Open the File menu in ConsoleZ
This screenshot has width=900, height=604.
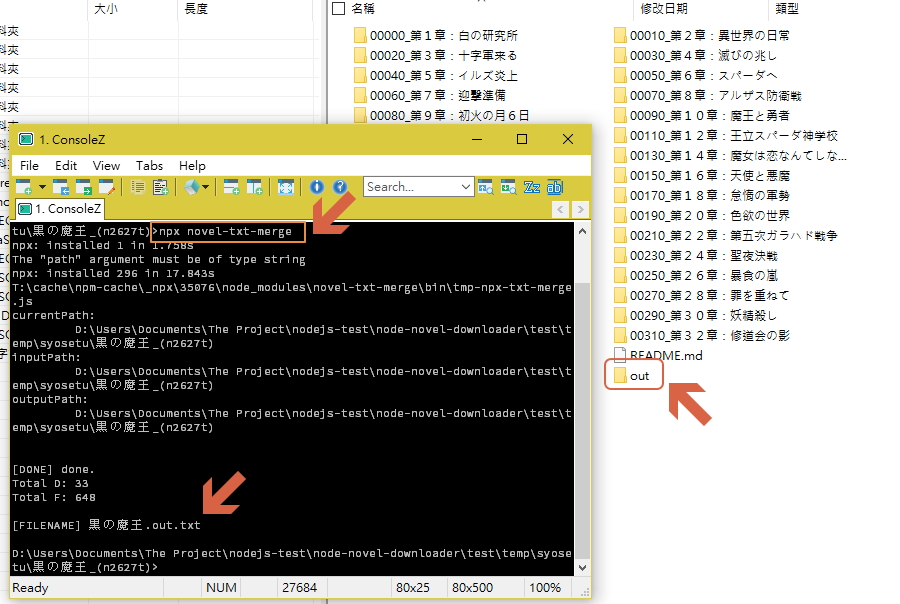click(29, 166)
